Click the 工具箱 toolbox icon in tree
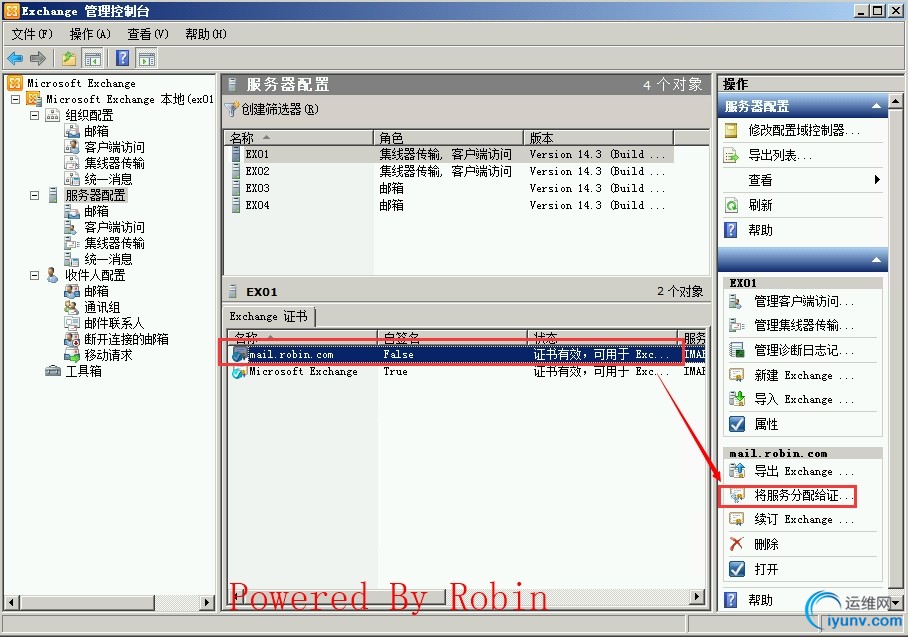Screen dimensions: 908x637 53,371
